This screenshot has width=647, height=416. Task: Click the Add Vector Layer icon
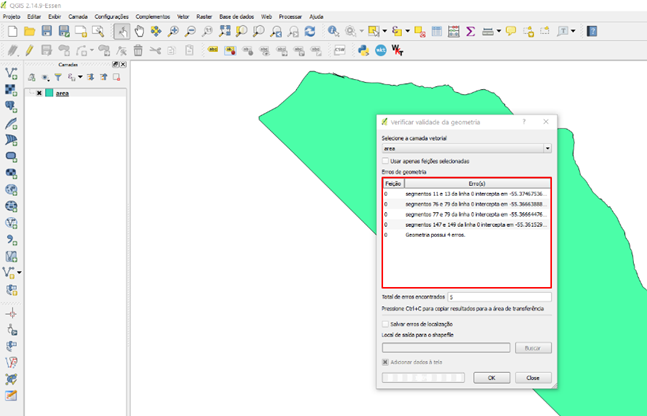click(11, 73)
